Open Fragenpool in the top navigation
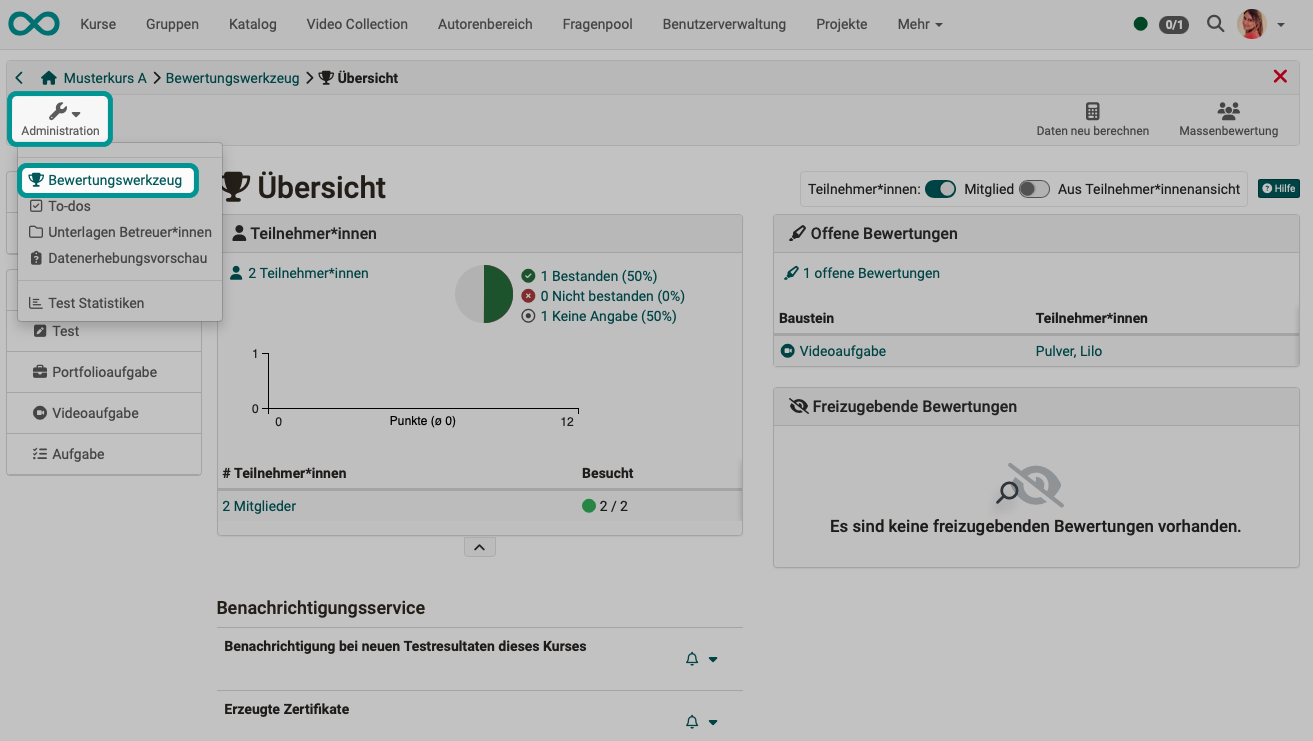The width and height of the screenshot is (1313, 741). click(596, 23)
